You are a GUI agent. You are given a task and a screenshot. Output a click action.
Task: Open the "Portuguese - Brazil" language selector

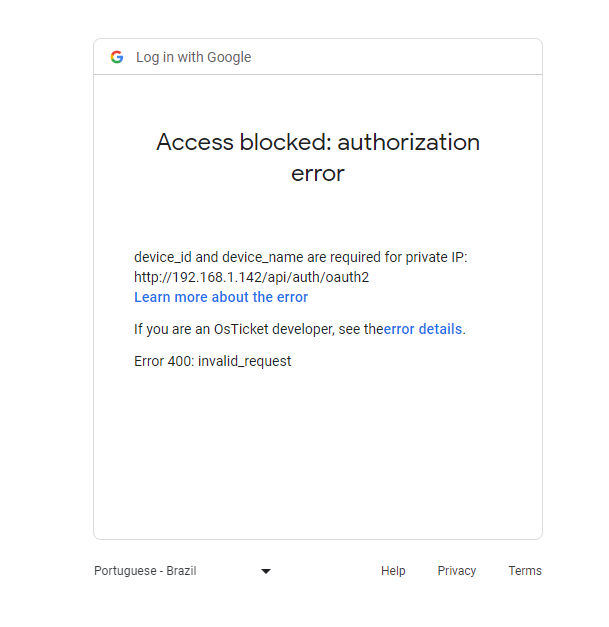click(x=145, y=571)
